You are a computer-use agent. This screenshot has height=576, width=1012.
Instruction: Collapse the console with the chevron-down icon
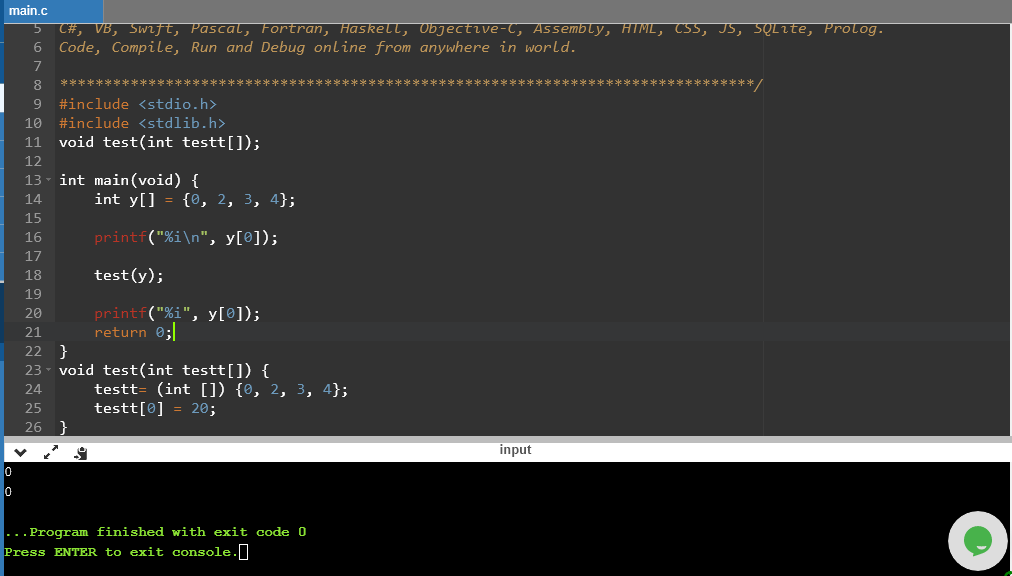(20, 453)
